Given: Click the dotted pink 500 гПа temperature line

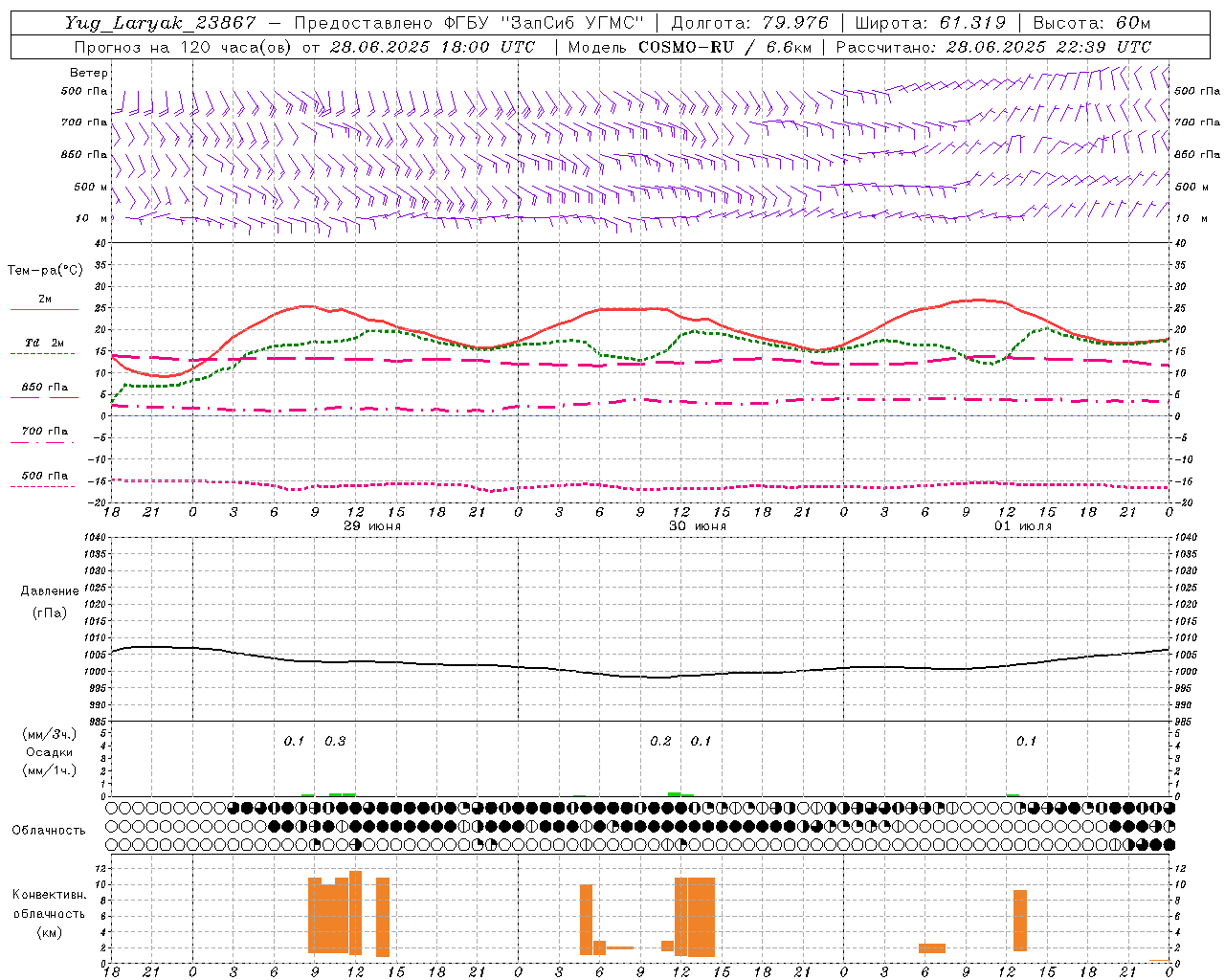Looking at the screenshot, I should [639, 488].
